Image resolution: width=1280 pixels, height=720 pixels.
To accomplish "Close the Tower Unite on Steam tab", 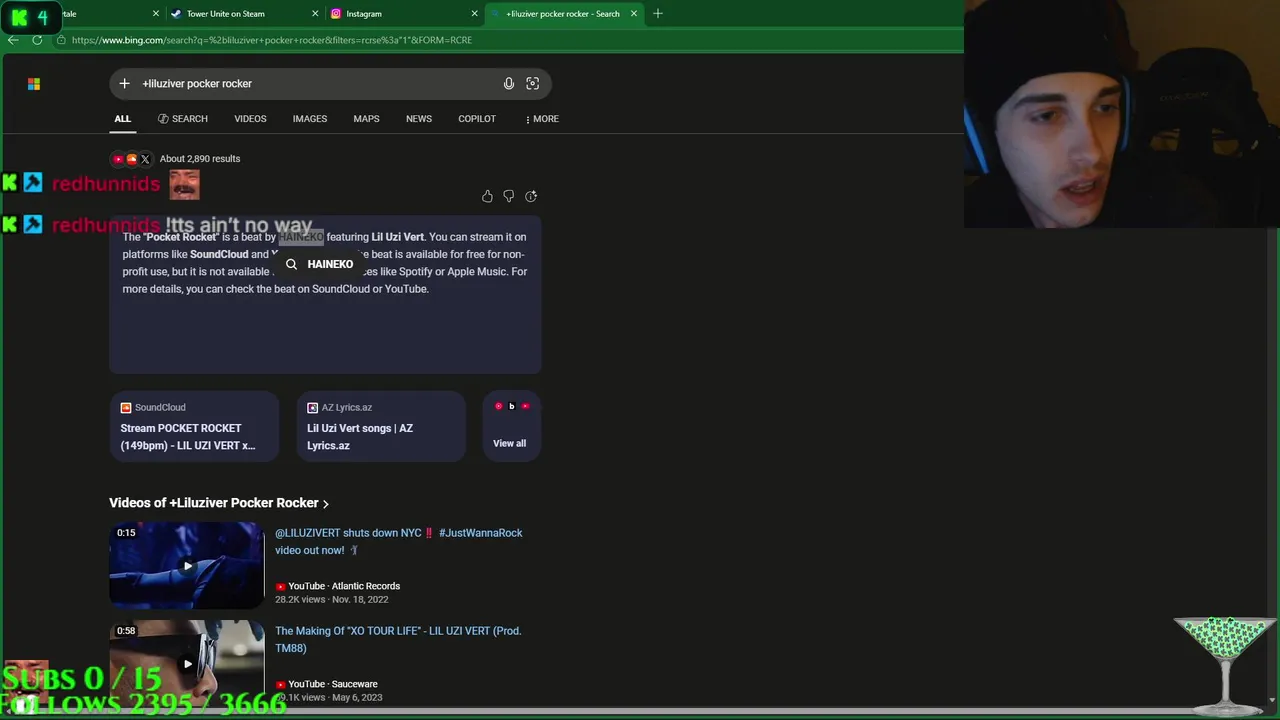I will pos(315,14).
